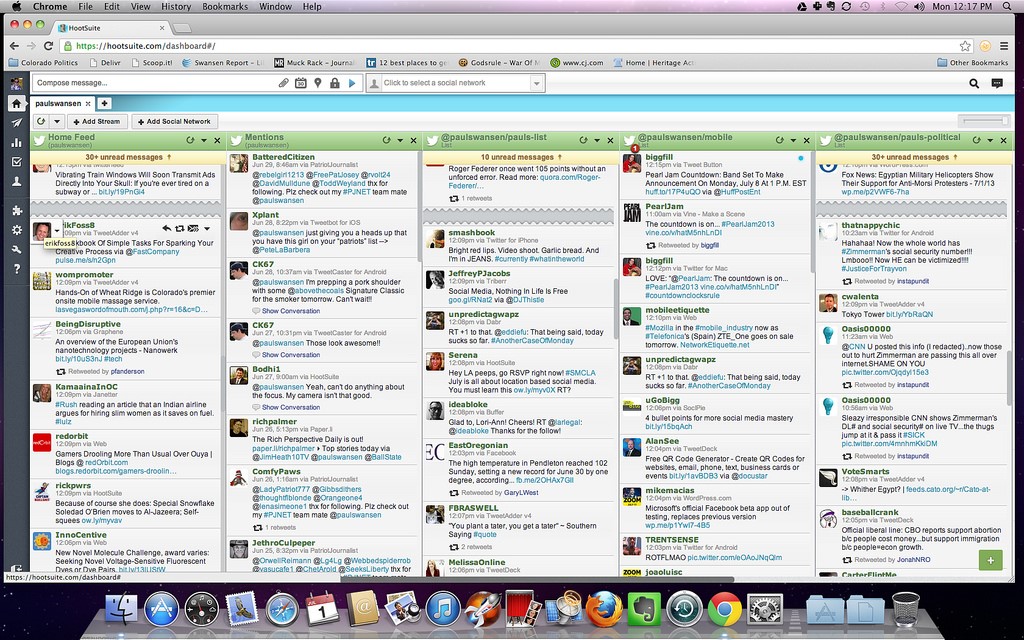Add a new dashboard tab with plus
The height and width of the screenshot is (640, 1024).
(x=104, y=103)
